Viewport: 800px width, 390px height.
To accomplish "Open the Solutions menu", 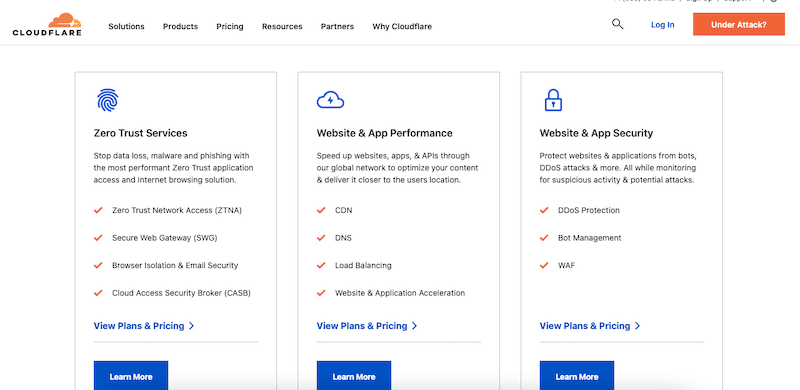I will point(127,27).
